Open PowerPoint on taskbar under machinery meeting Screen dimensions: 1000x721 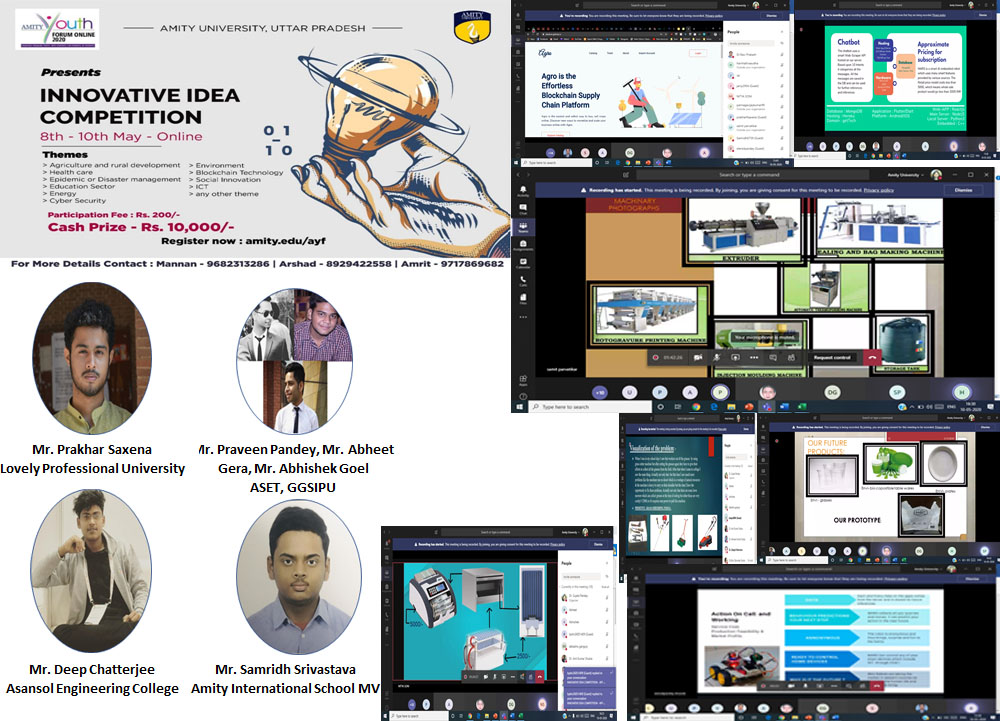749,407
